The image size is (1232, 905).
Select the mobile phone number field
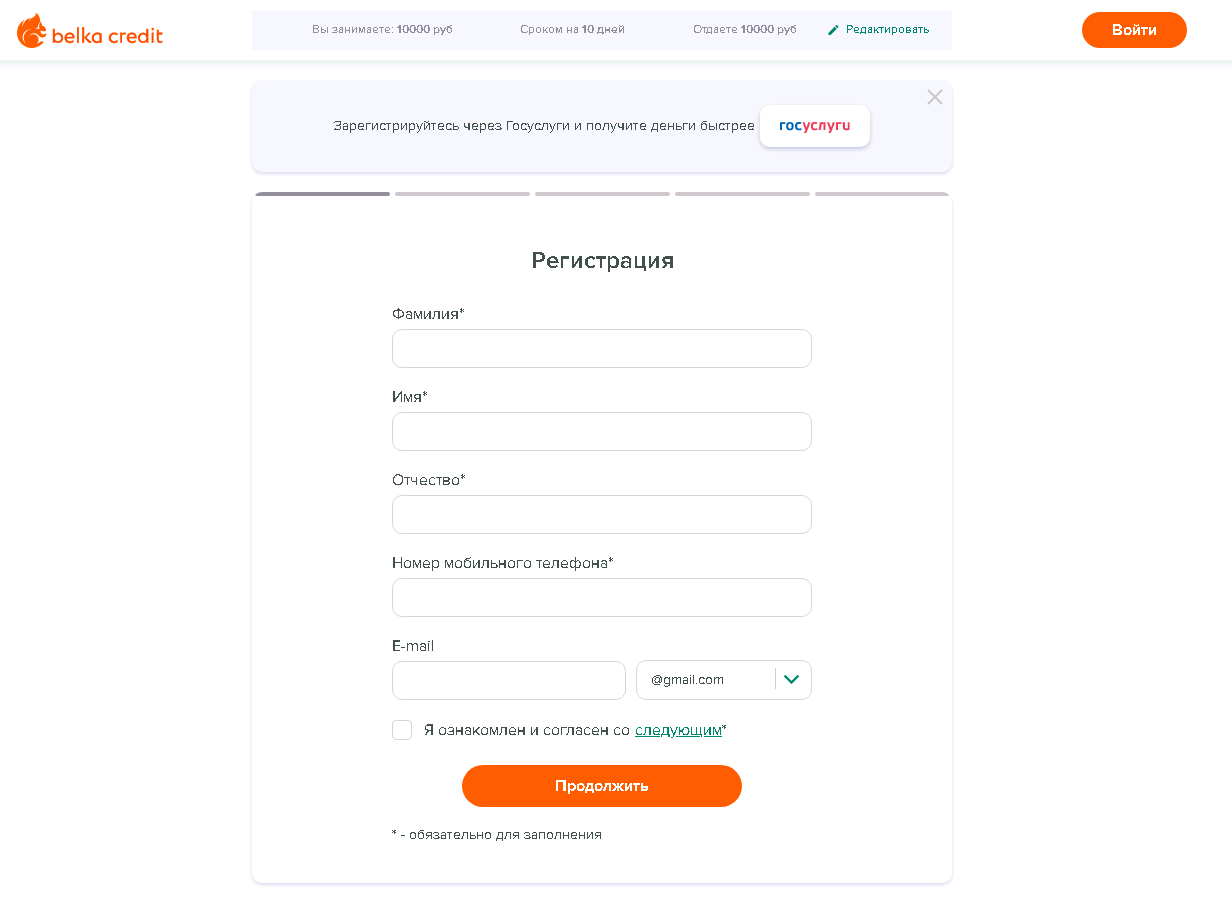[601, 598]
